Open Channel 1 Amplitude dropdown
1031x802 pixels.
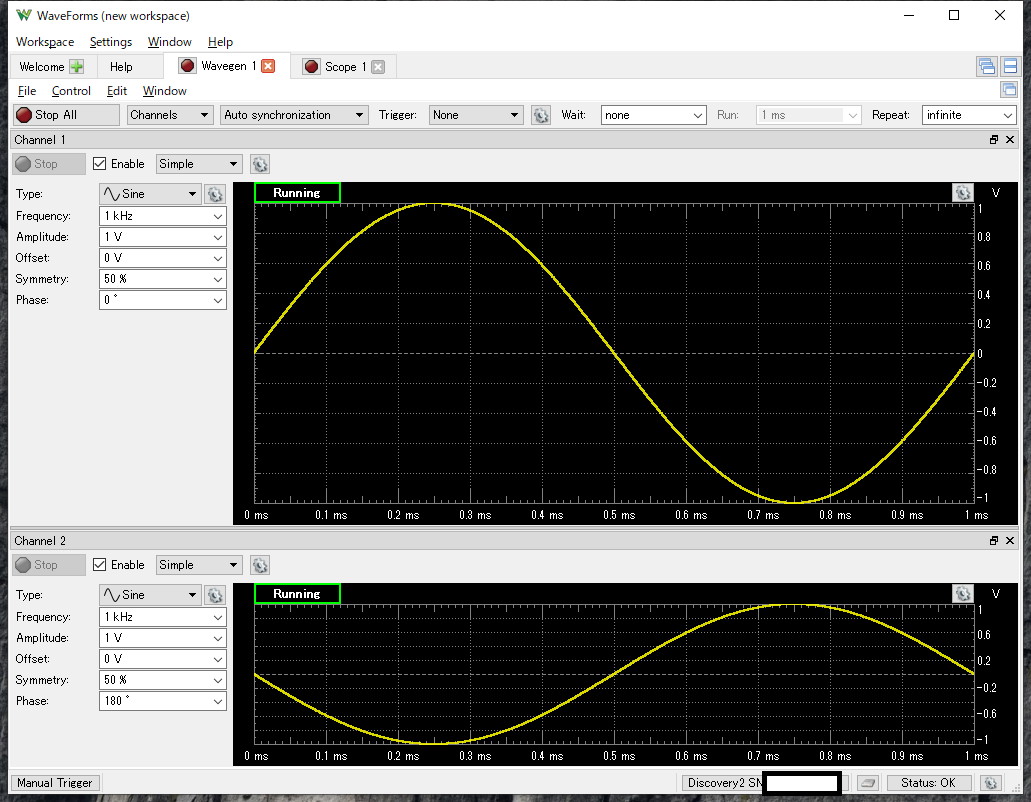[x=162, y=237]
